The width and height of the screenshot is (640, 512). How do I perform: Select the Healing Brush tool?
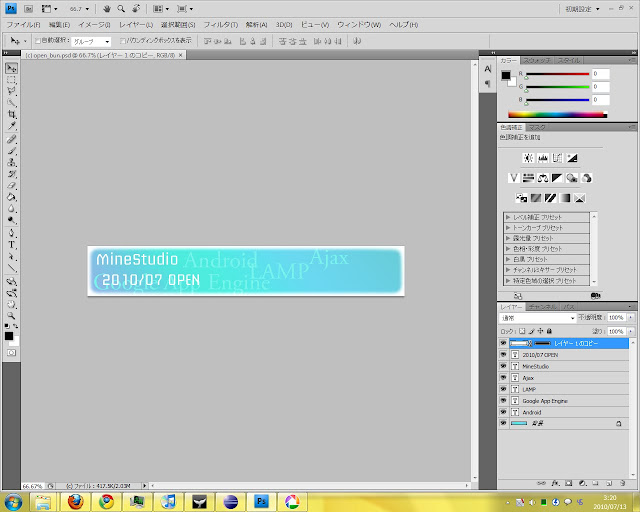[x=11, y=139]
